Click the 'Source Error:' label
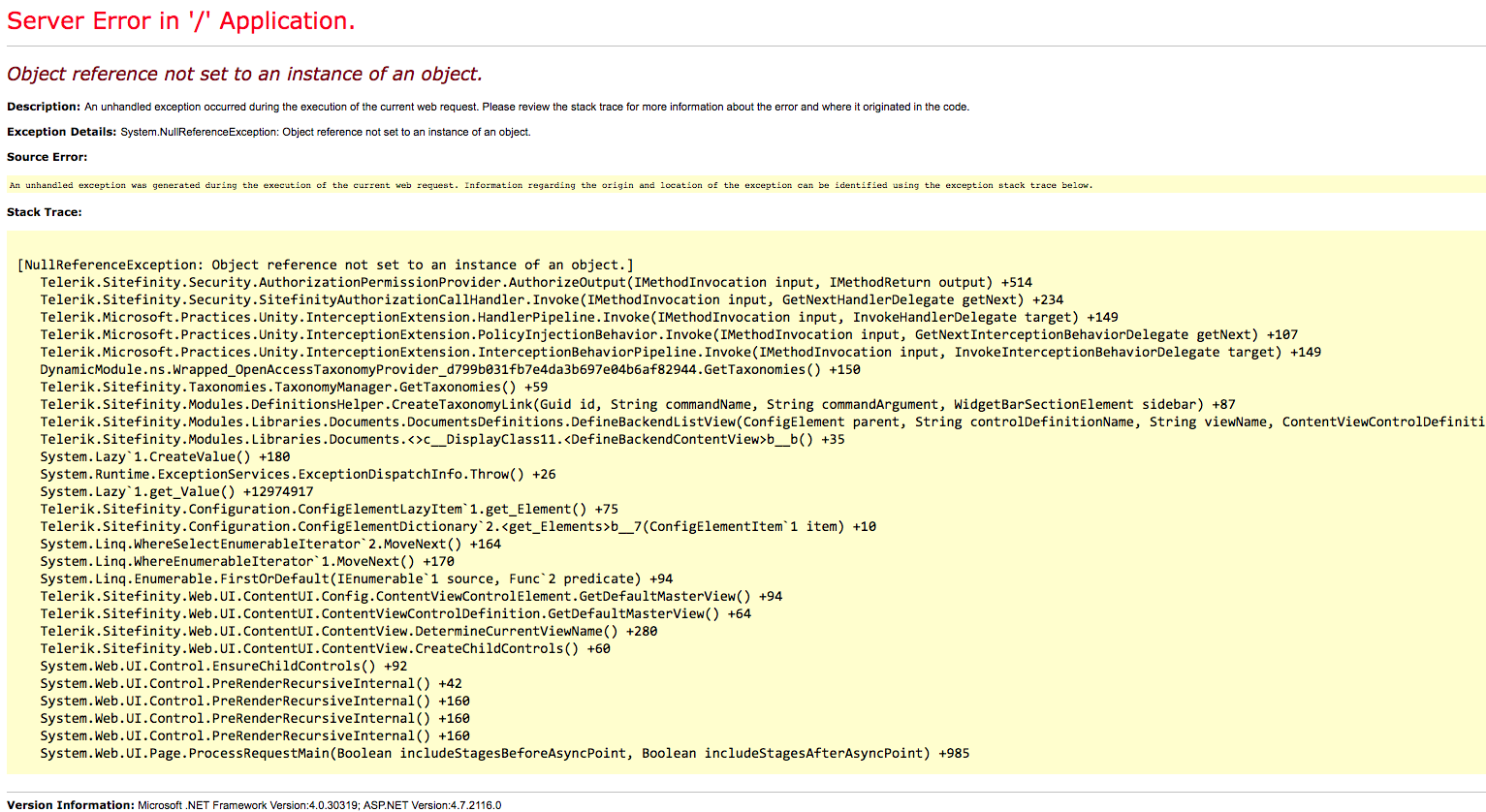The height and width of the screenshot is (812, 1486). click(x=47, y=157)
